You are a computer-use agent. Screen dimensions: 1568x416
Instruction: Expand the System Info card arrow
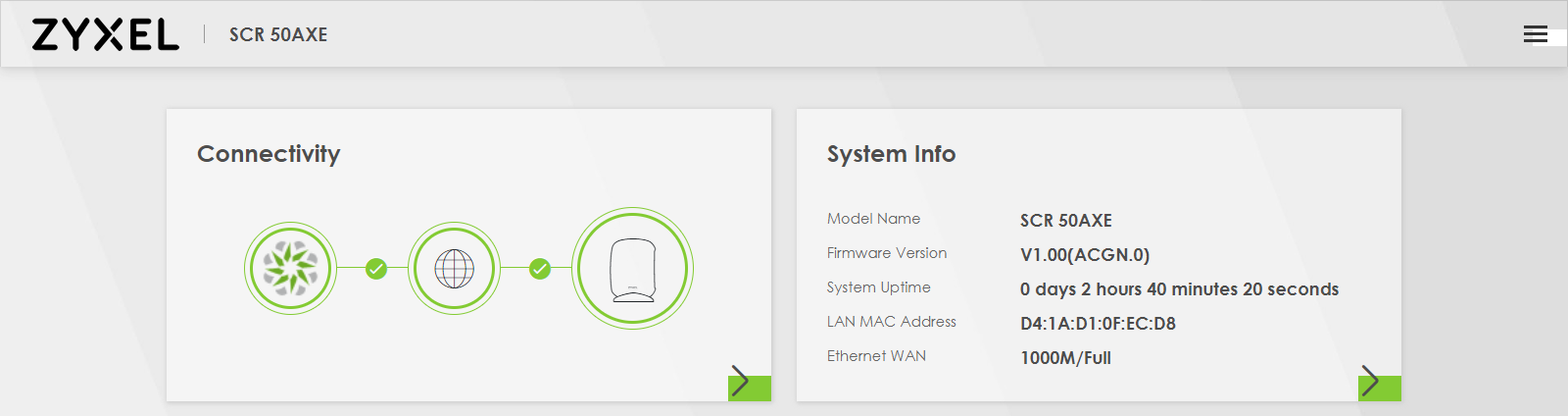(1379, 383)
